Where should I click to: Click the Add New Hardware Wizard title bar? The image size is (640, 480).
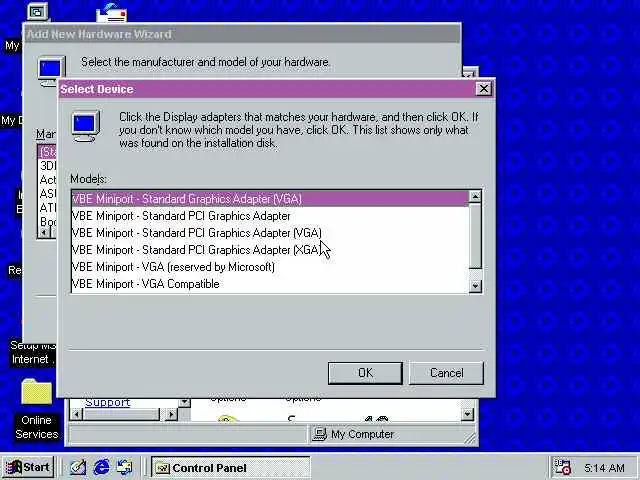click(242, 34)
